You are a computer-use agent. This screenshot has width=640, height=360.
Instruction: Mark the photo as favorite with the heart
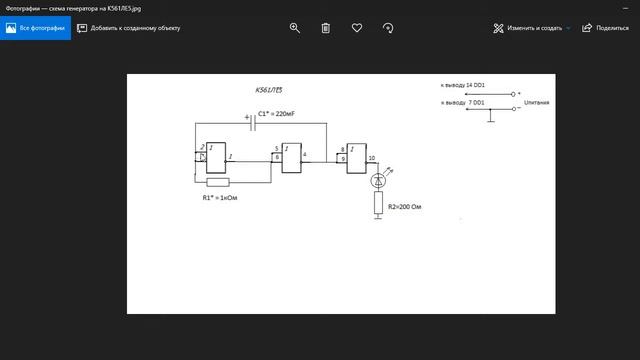click(357, 28)
